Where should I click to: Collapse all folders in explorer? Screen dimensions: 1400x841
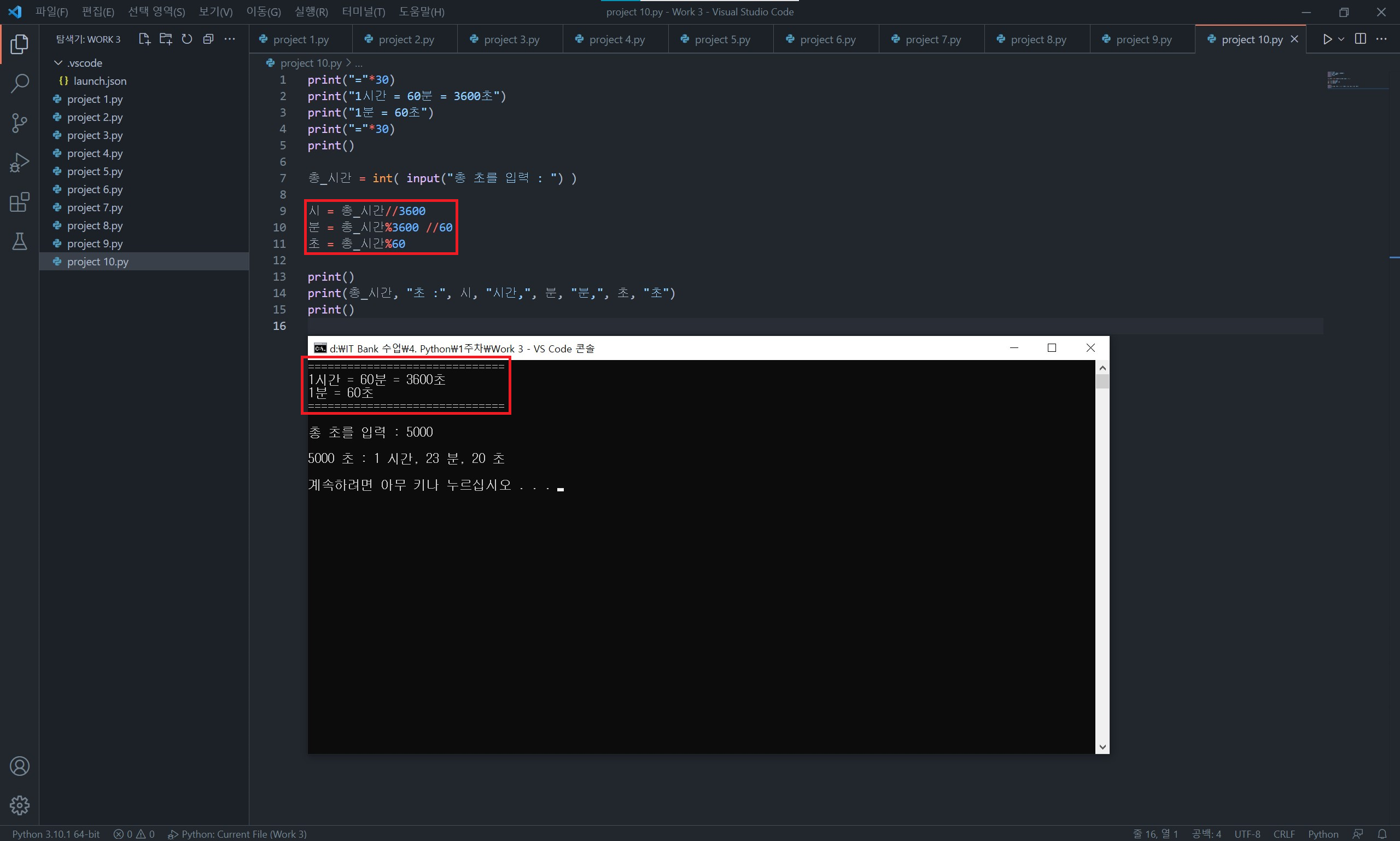tap(208, 39)
